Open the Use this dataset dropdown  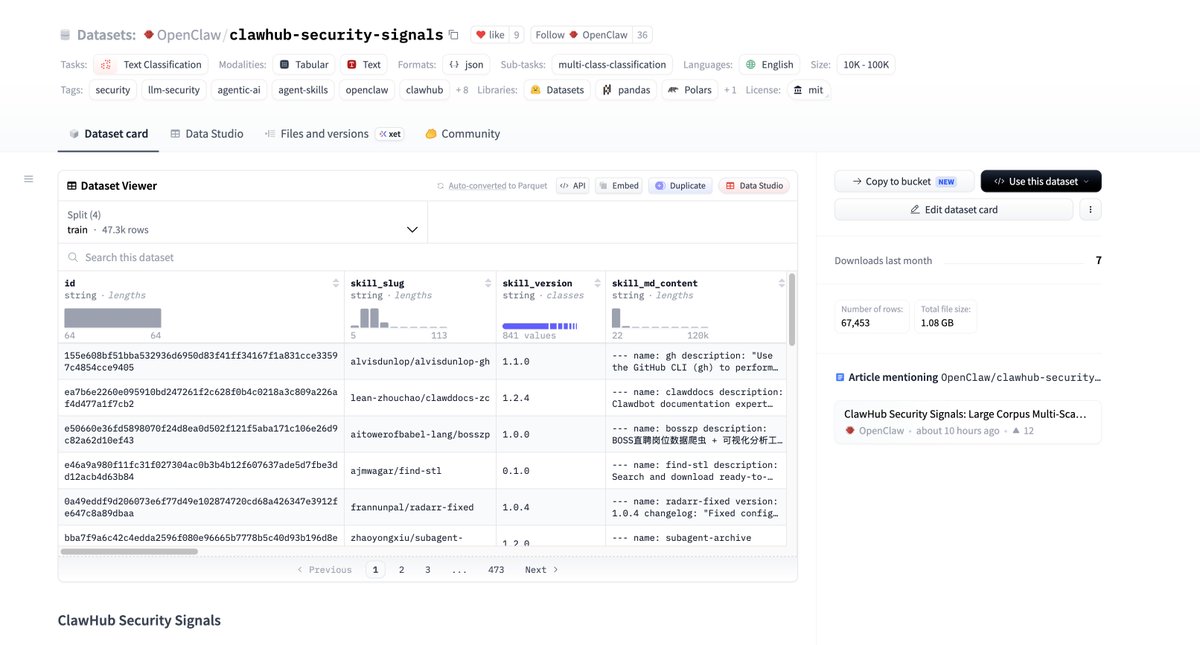click(1041, 181)
